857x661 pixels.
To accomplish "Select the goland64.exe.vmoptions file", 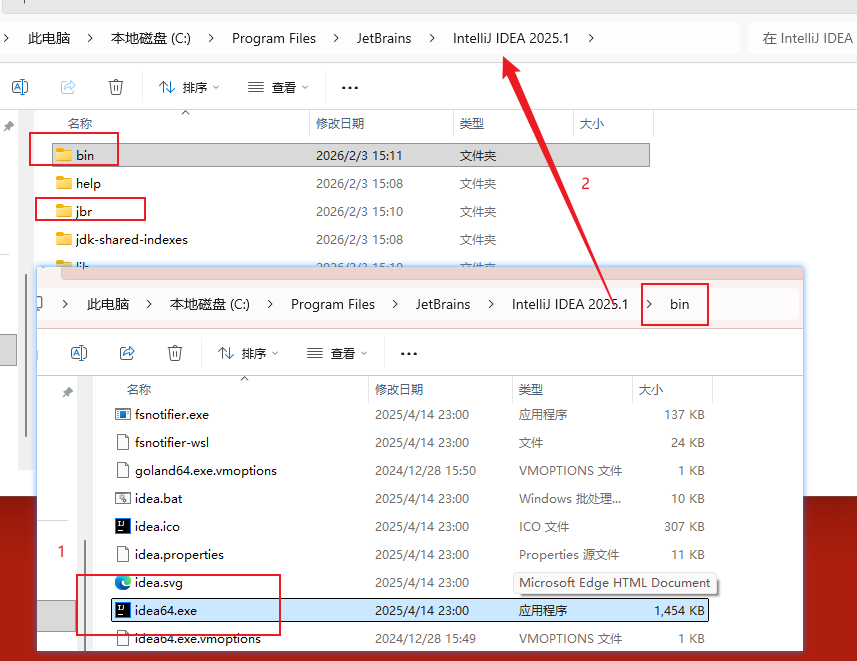I will 196,470.
